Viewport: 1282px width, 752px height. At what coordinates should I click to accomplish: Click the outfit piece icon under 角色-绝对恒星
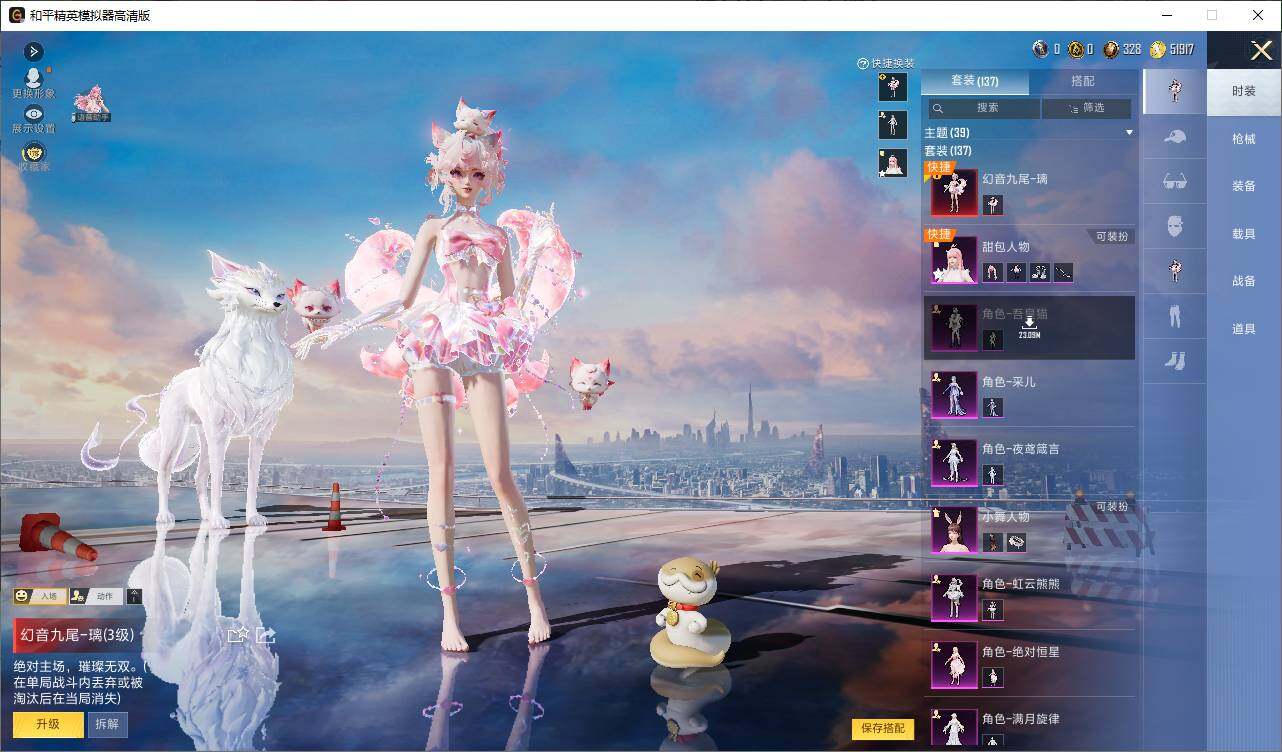click(x=993, y=677)
